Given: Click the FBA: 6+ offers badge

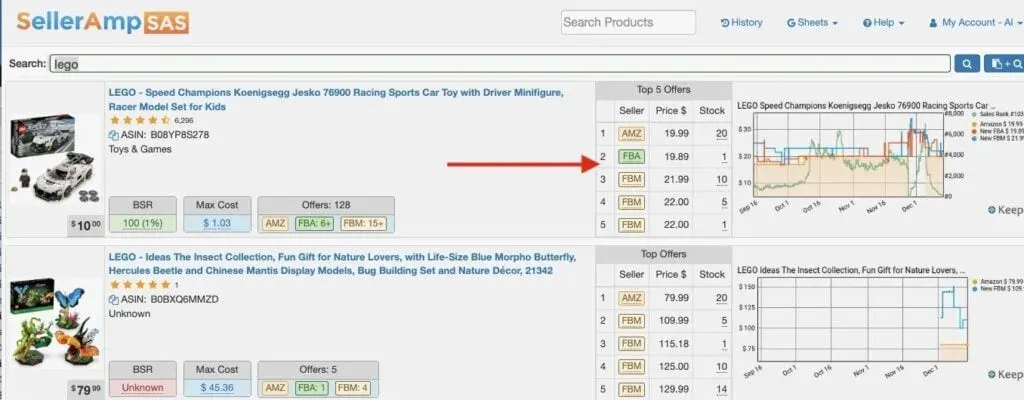Looking at the screenshot, I should [313, 223].
